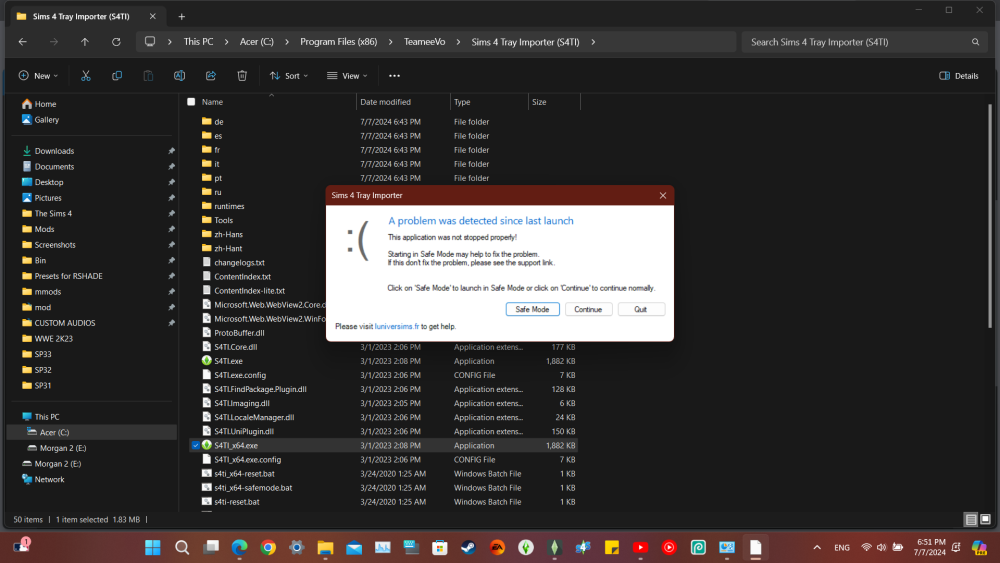1000x563 pixels.
Task: Click the Copy icon in toolbar
Action: (x=117, y=76)
